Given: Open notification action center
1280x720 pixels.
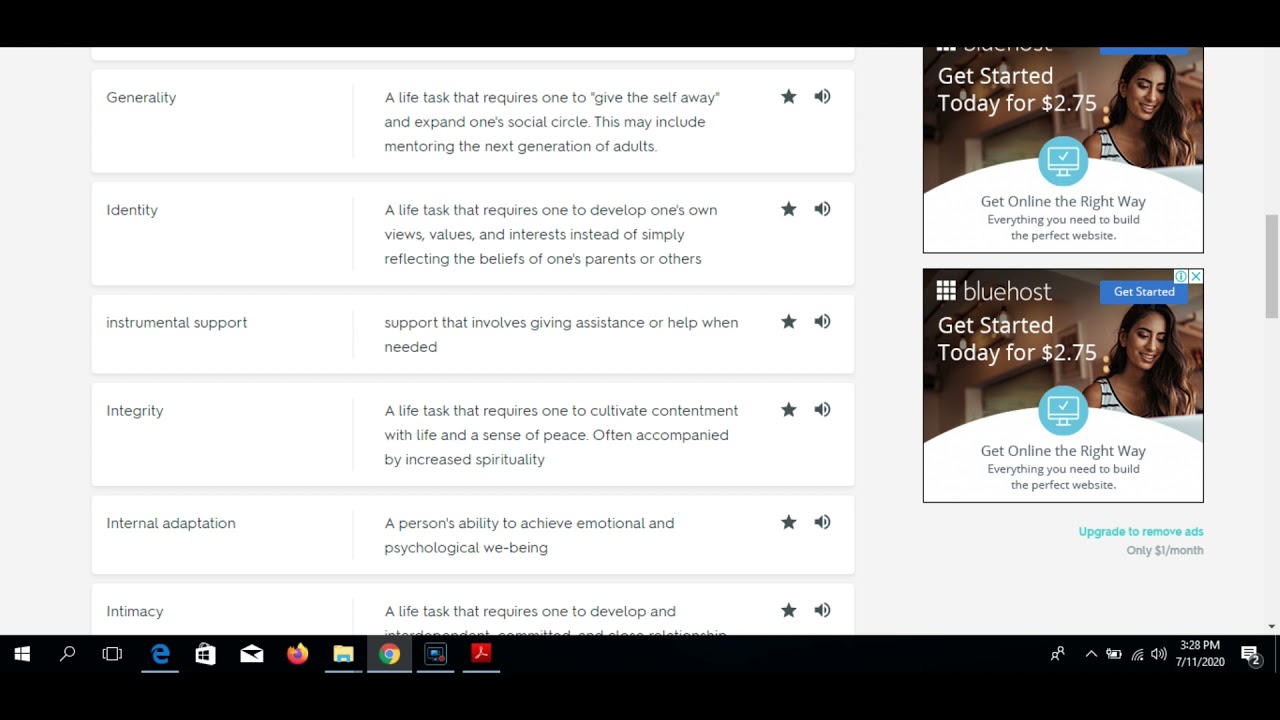Looking at the screenshot, I should tap(1251, 654).
